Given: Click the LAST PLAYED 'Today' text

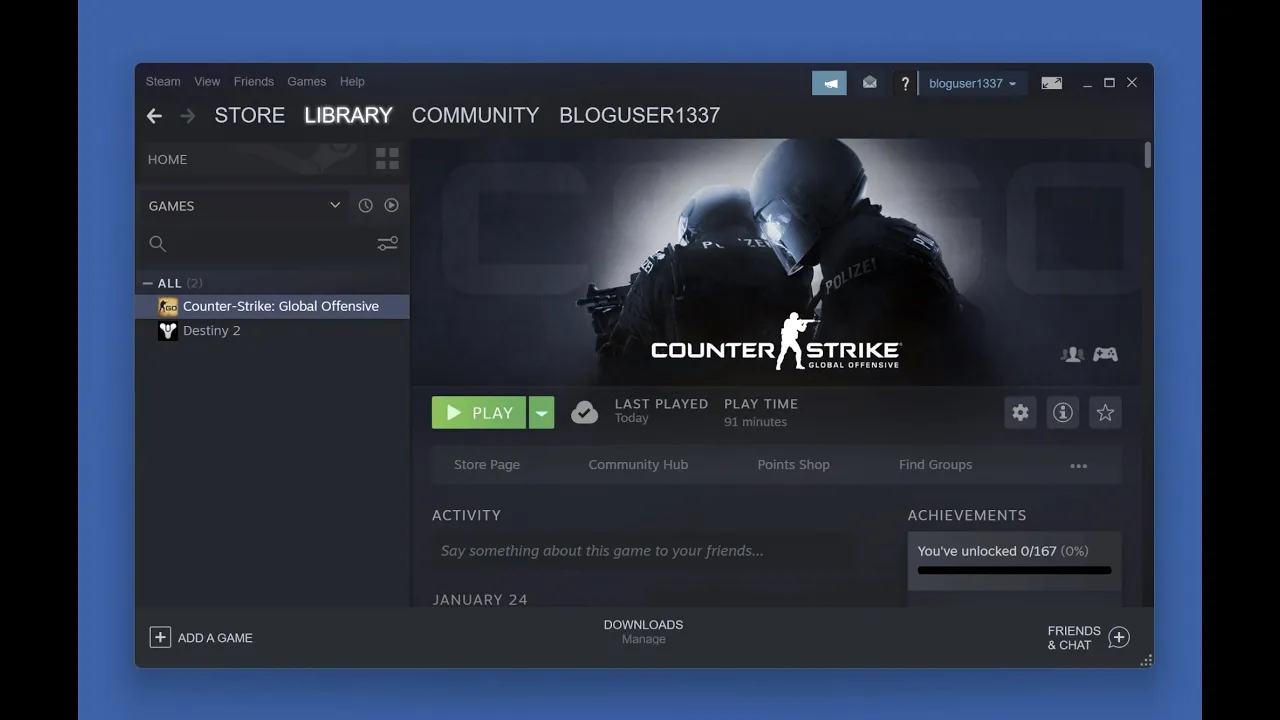Looking at the screenshot, I should tap(632, 418).
